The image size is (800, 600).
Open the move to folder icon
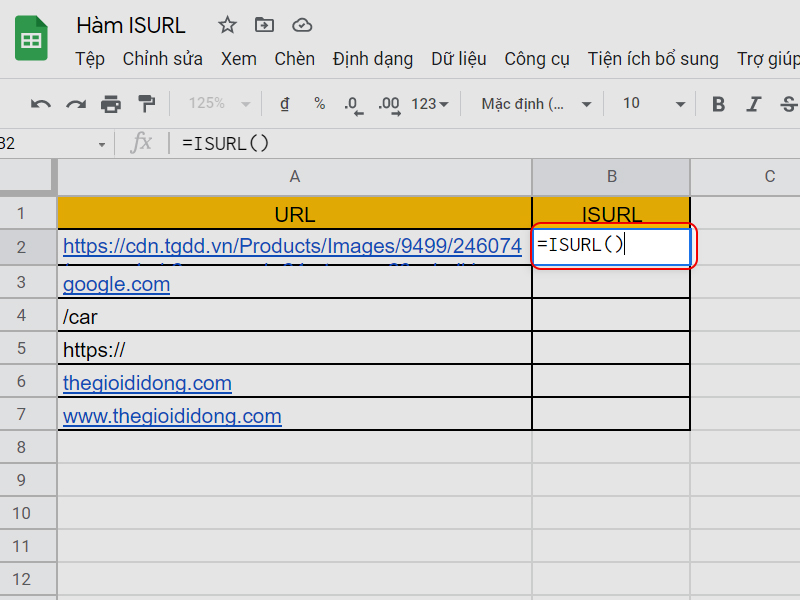click(264, 25)
